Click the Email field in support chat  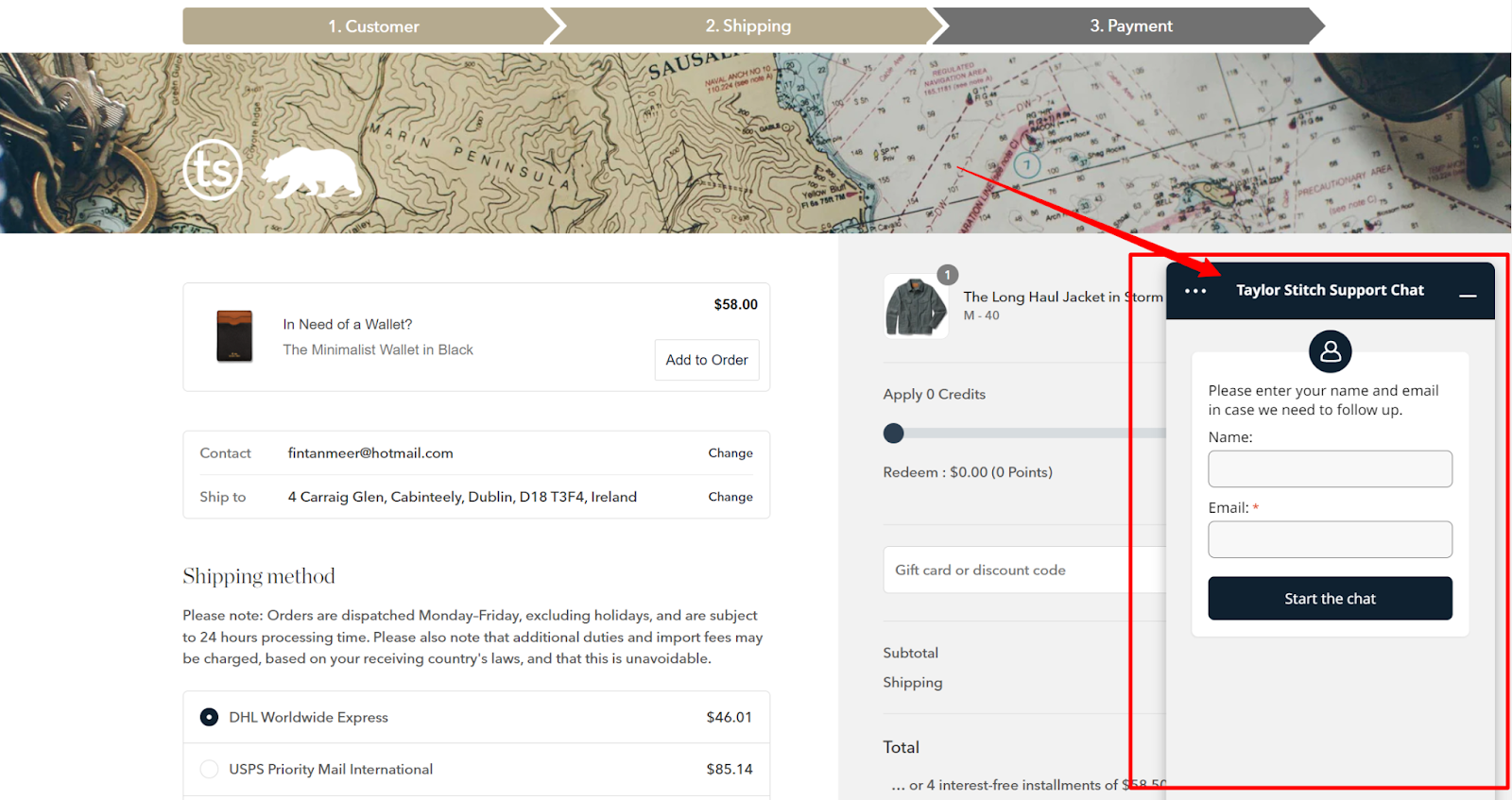click(1330, 539)
